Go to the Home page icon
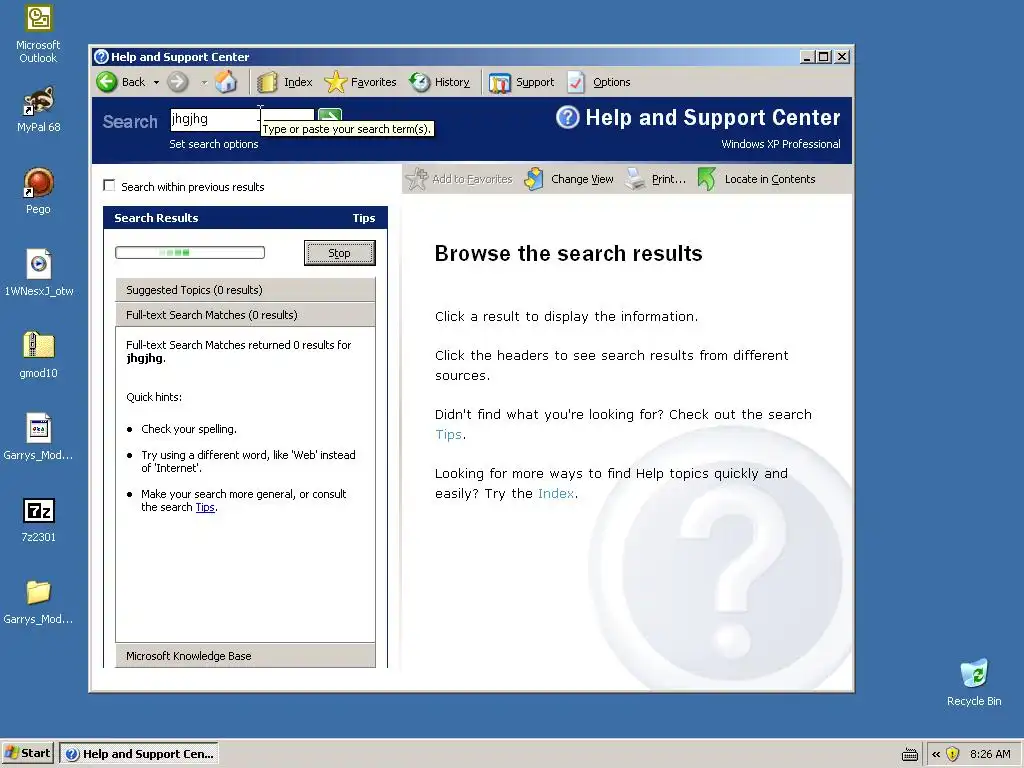1024x768 pixels. pos(226,82)
